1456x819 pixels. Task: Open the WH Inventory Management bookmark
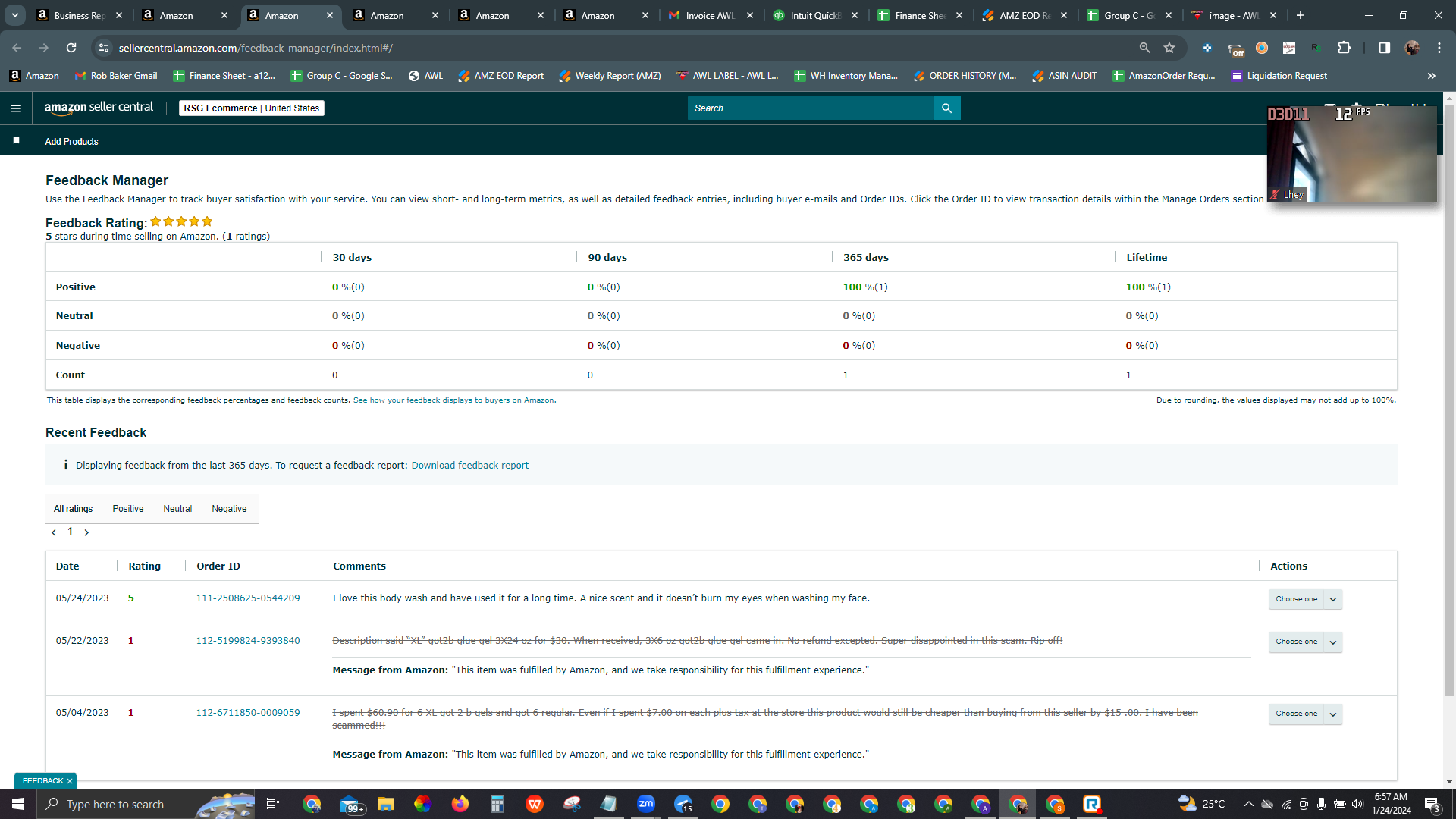point(846,76)
